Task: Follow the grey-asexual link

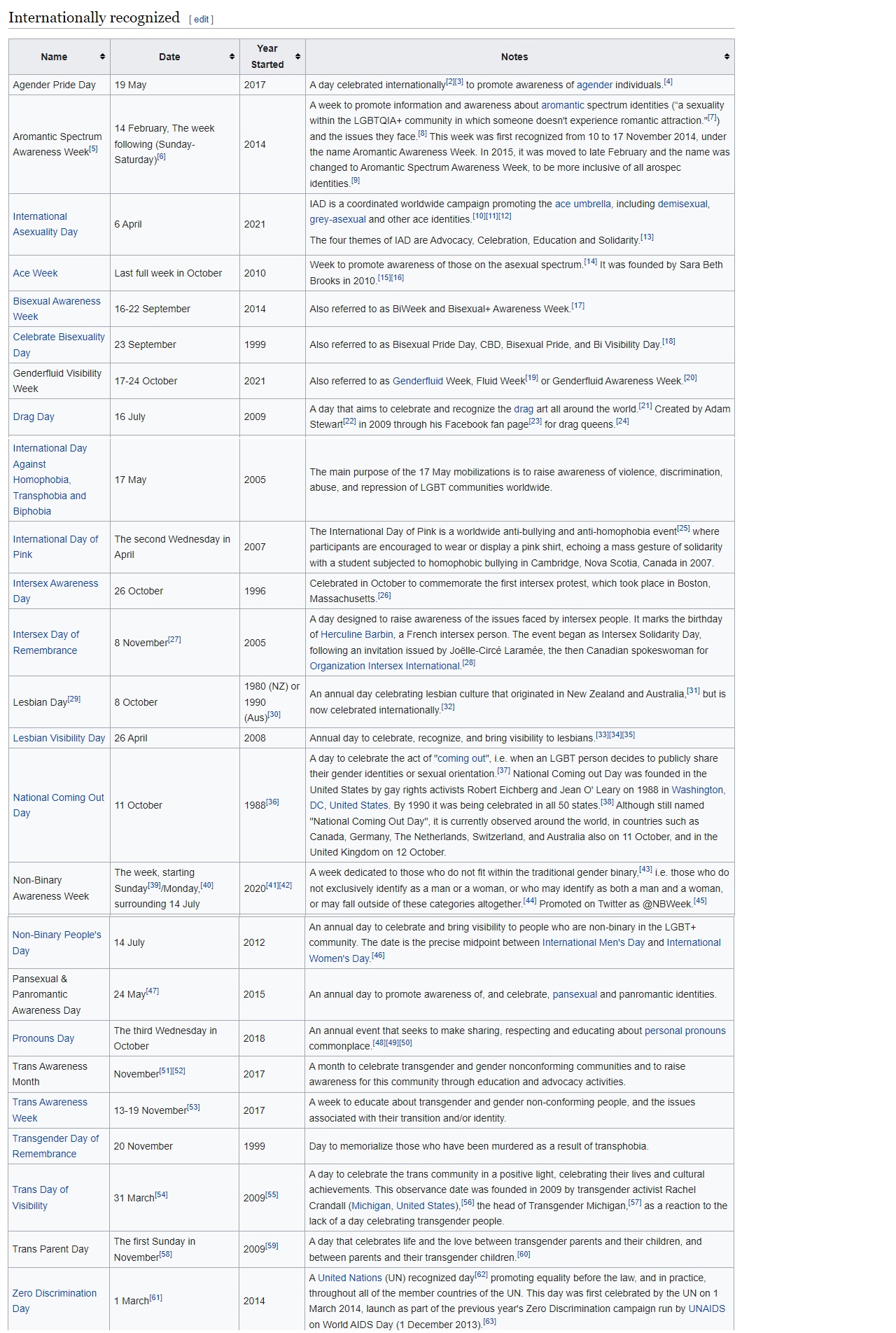Action: tap(337, 219)
